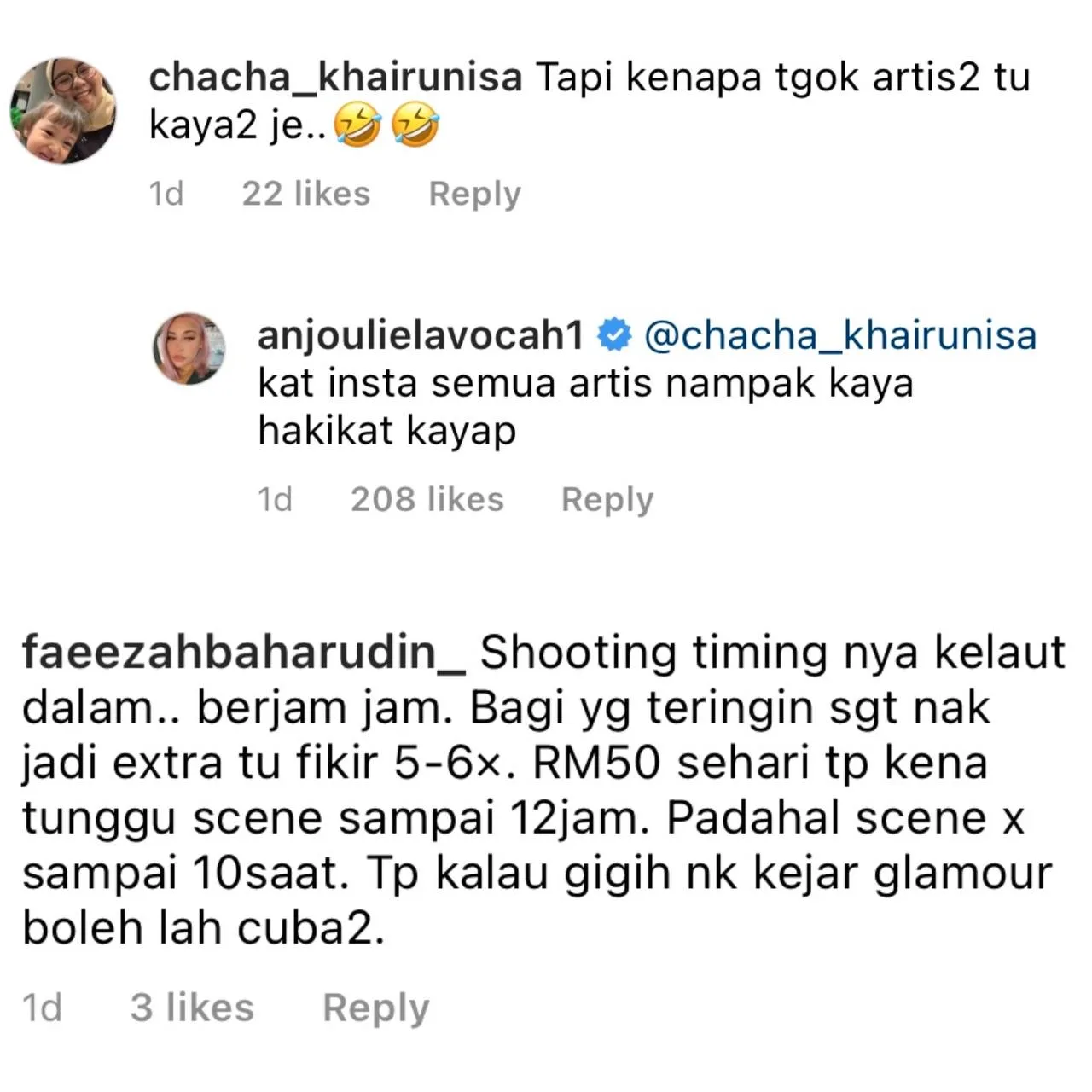
Task: Click the second laughing emoji
Action: pos(415,126)
